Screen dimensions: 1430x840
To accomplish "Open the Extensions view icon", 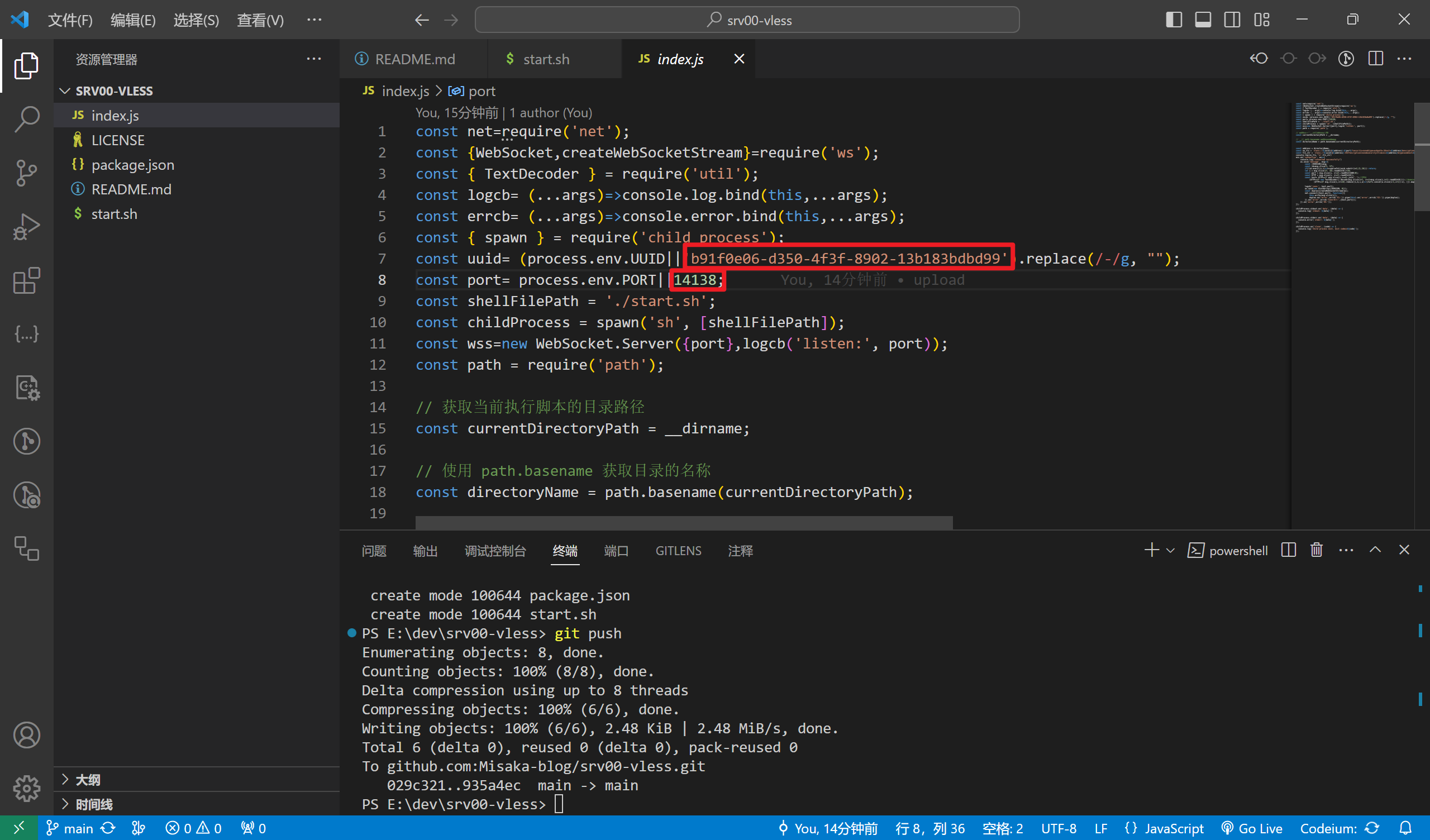I will [x=27, y=280].
